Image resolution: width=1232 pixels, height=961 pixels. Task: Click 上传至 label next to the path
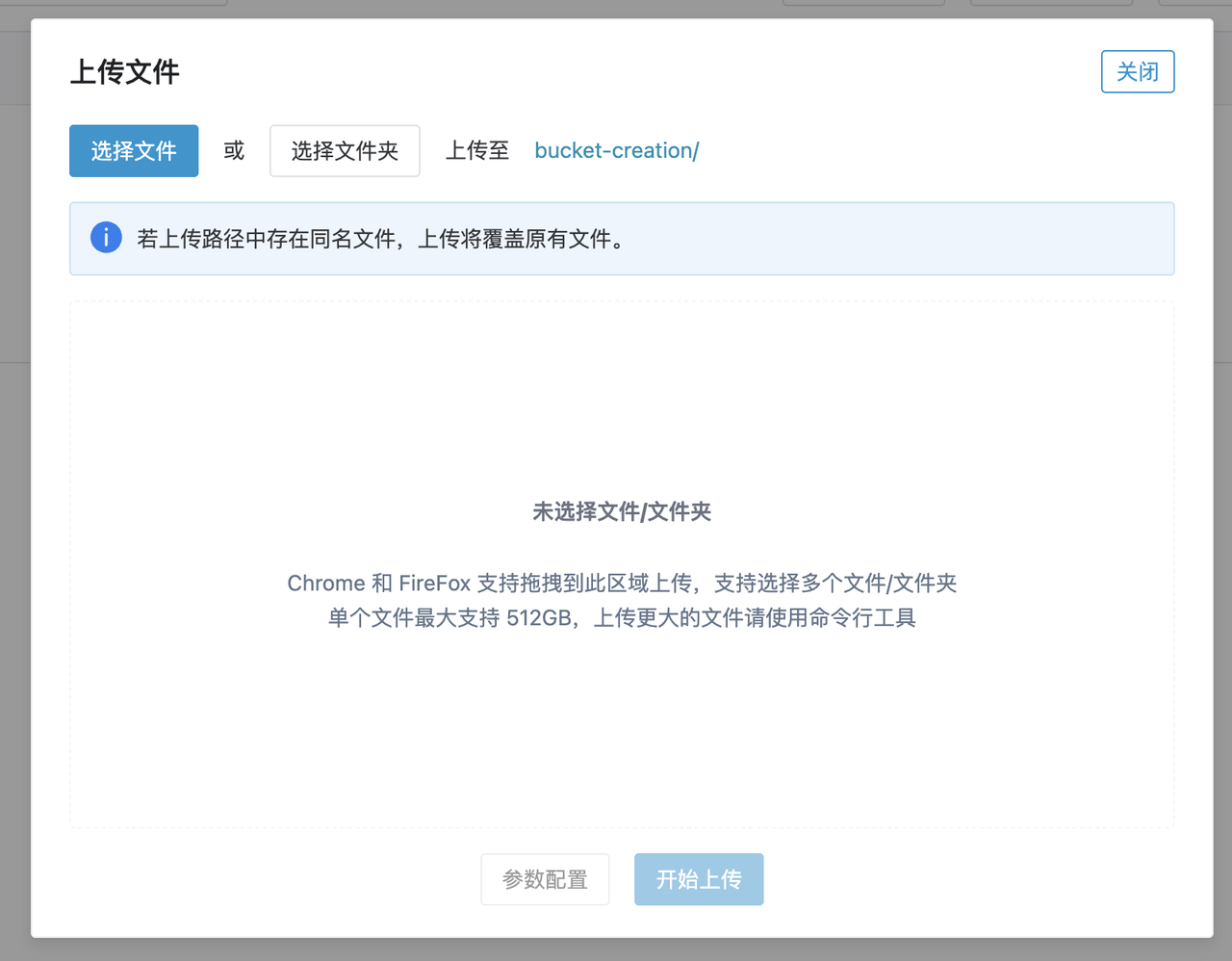[476, 150]
